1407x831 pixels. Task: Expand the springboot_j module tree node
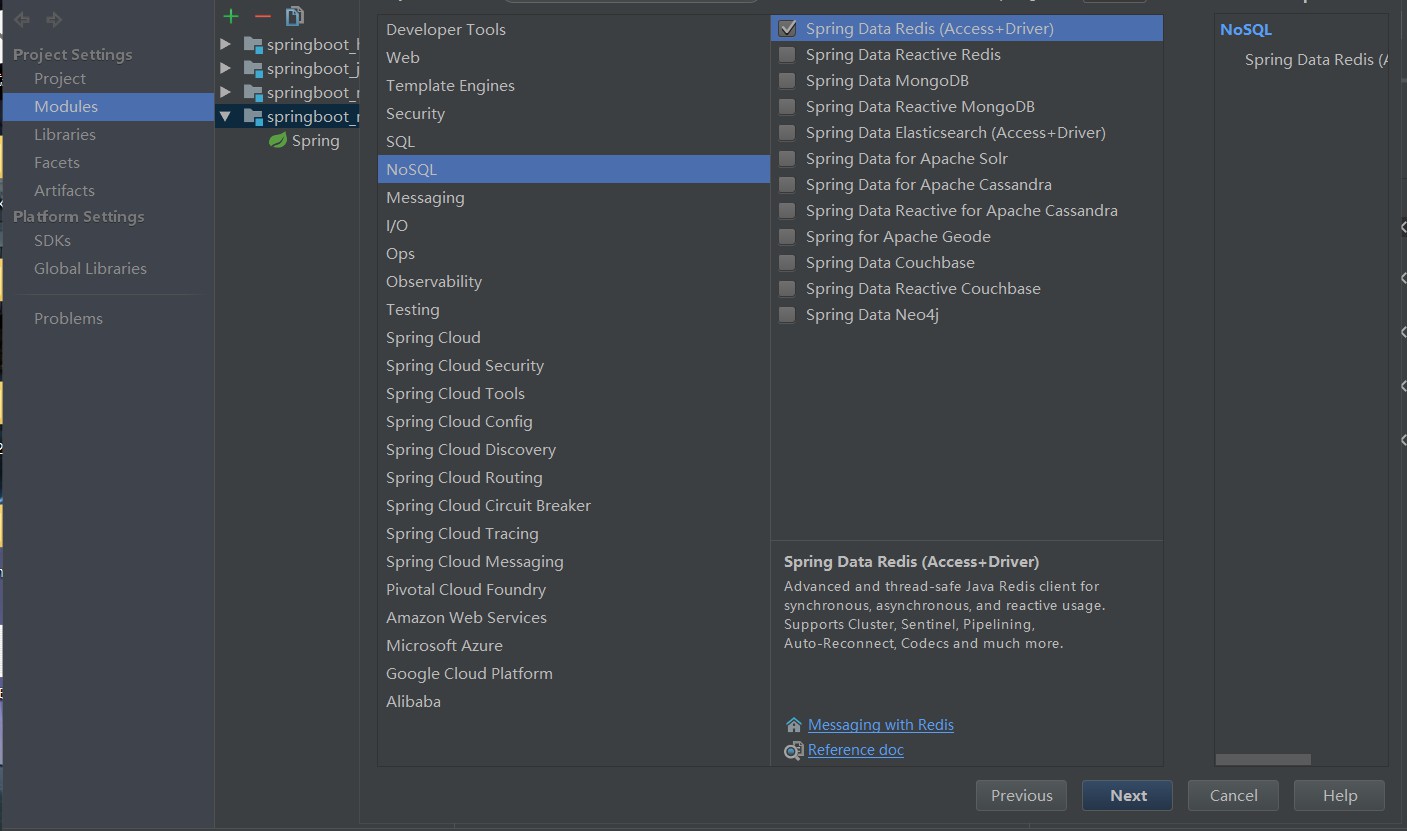pyautogui.click(x=225, y=69)
